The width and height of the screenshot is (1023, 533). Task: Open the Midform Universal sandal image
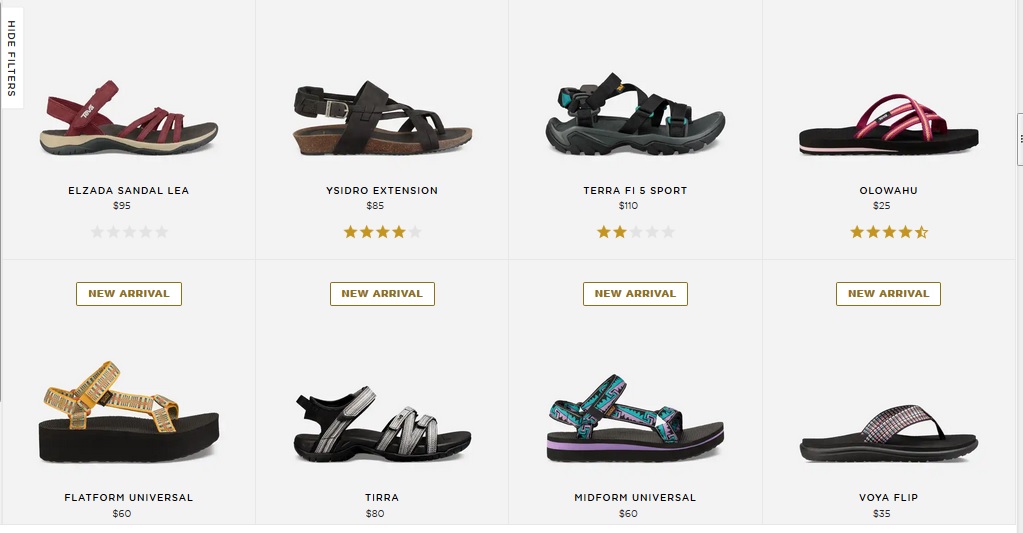click(x=635, y=418)
